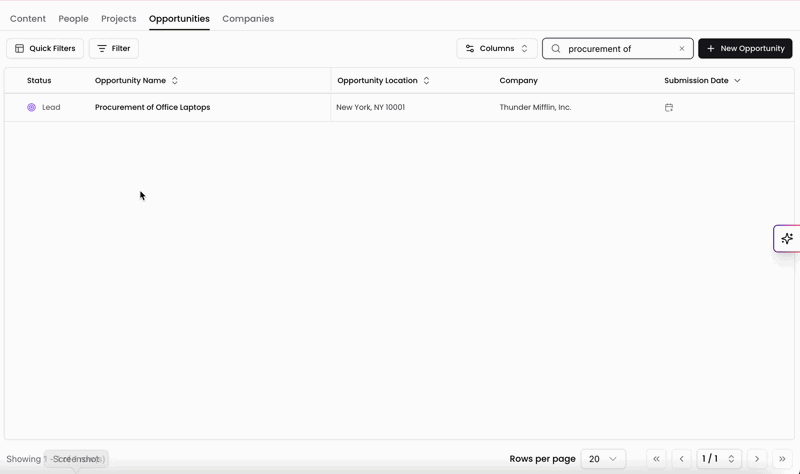Go to next page chevron
The image size is (800, 474).
(757, 459)
